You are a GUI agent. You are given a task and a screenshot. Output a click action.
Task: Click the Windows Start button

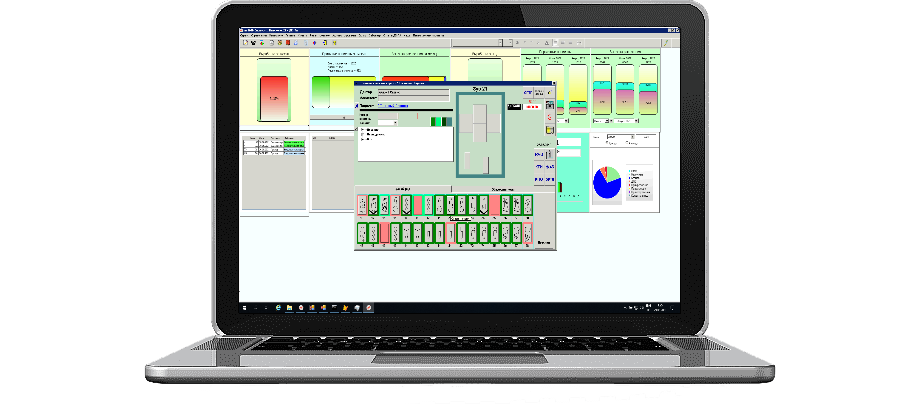pos(246,307)
